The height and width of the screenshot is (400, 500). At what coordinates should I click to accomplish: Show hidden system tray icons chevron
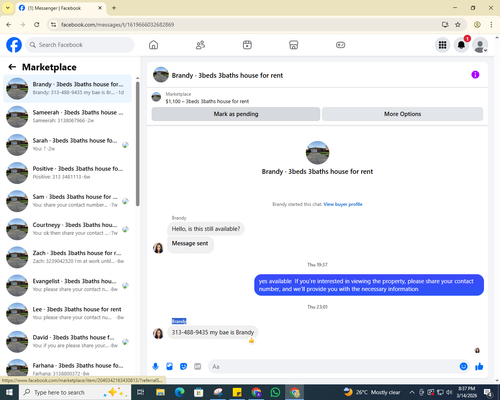pyautogui.click(x=412, y=392)
